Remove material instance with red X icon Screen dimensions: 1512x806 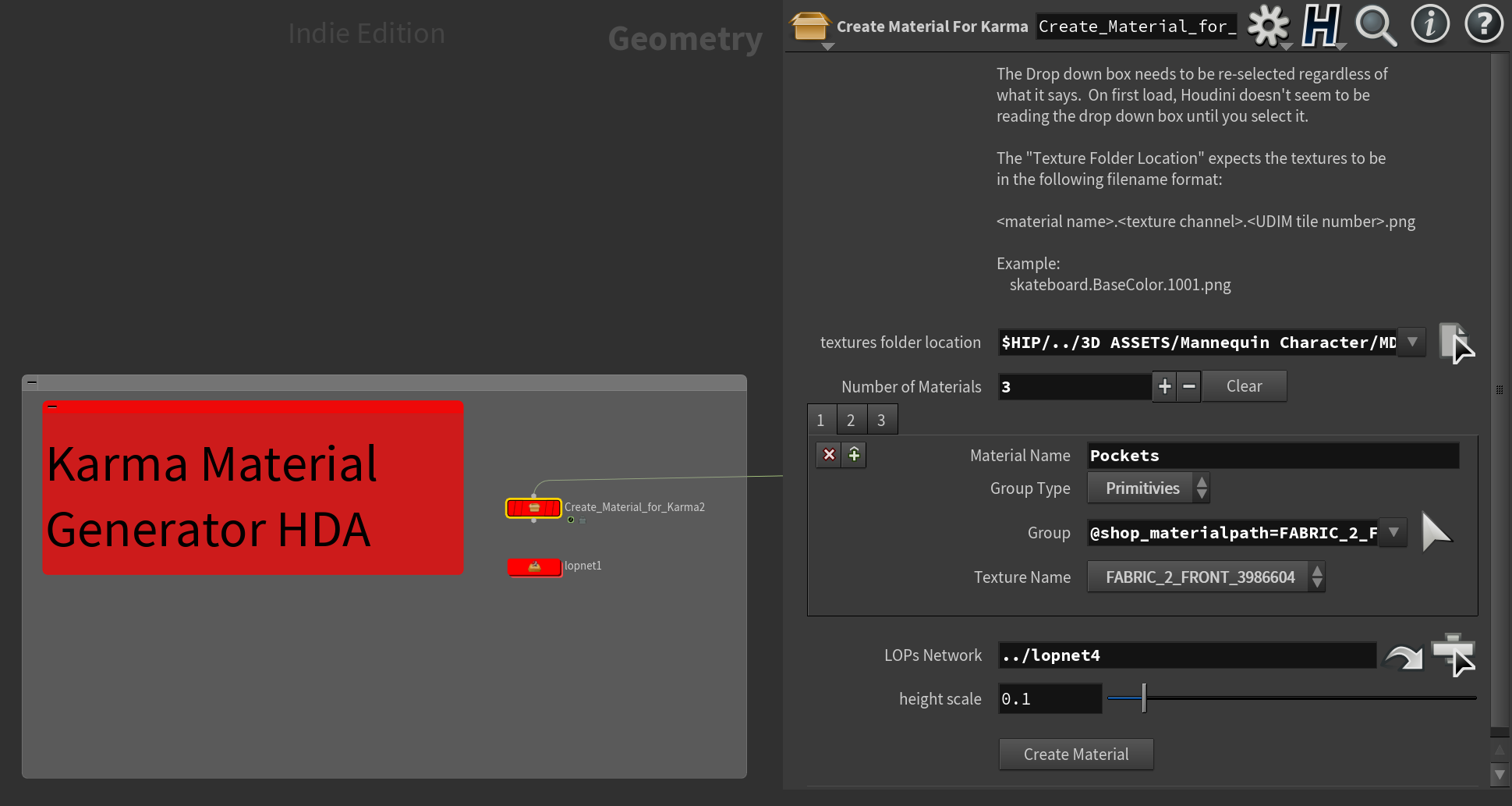pos(829,454)
